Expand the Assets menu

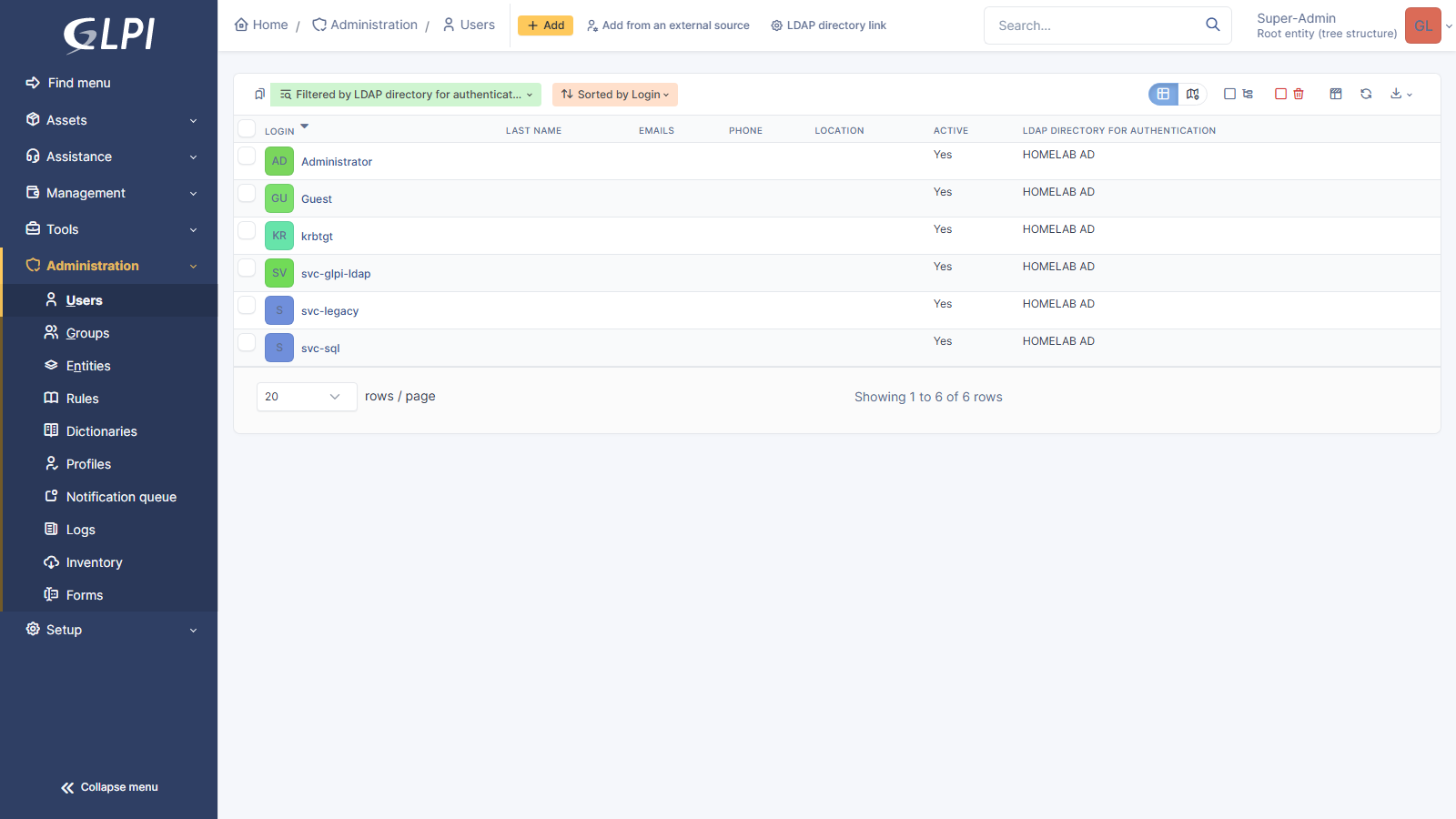pyautogui.click(x=109, y=120)
